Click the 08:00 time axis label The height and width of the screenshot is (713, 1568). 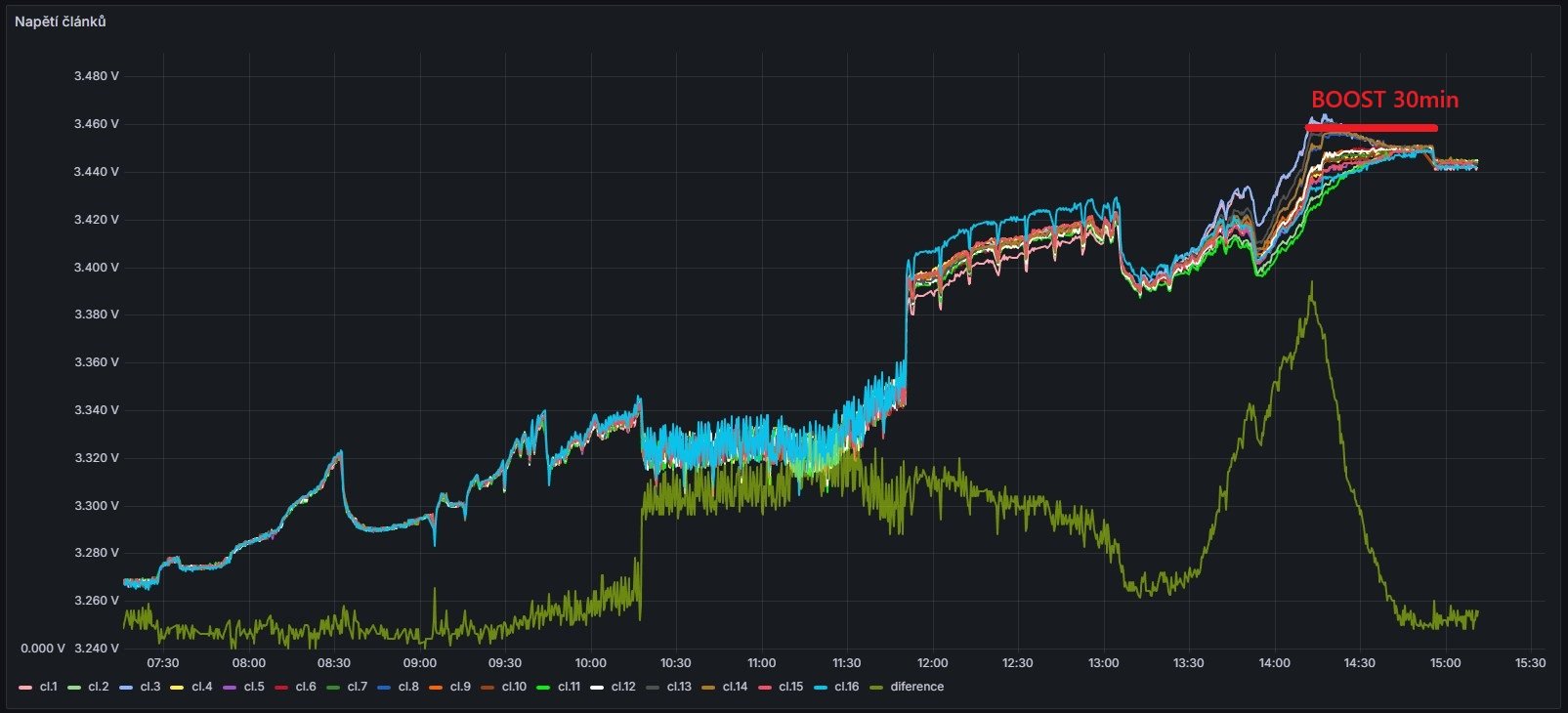point(248,663)
